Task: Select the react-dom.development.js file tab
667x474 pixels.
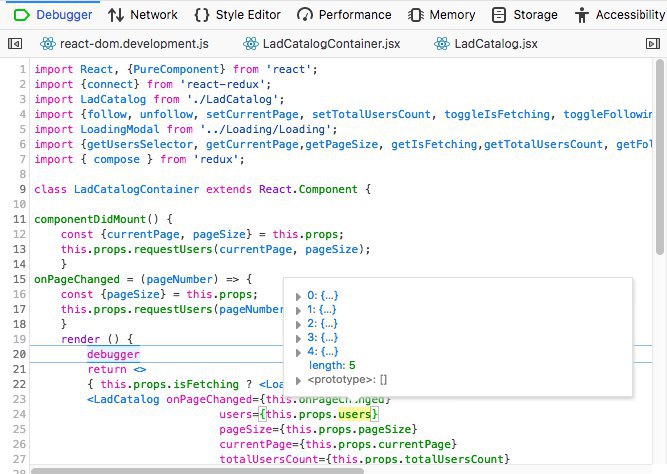Action: (x=124, y=43)
